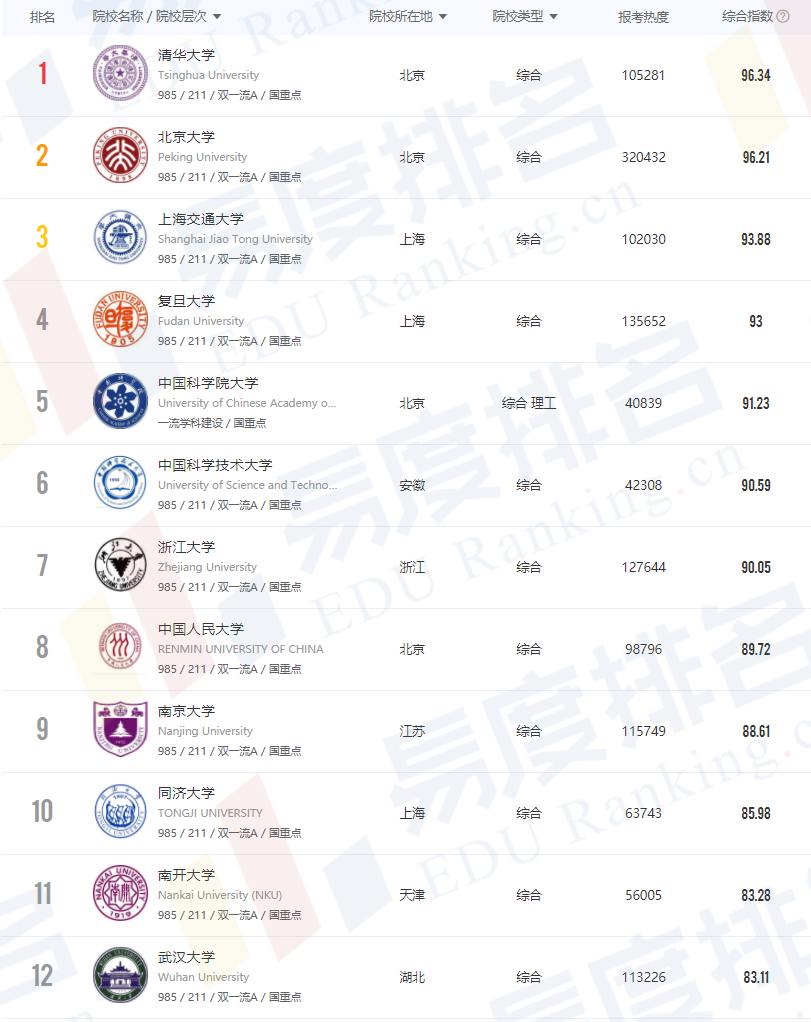Image resolution: width=811 pixels, height=1022 pixels.
Task: Open the Tongji University logo
Action: pyautogui.click(x=120, y=811)
